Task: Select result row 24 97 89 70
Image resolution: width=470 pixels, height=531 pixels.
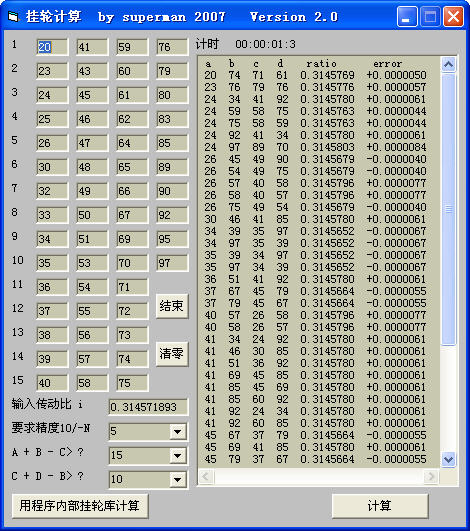Action: tap(315, 147)
